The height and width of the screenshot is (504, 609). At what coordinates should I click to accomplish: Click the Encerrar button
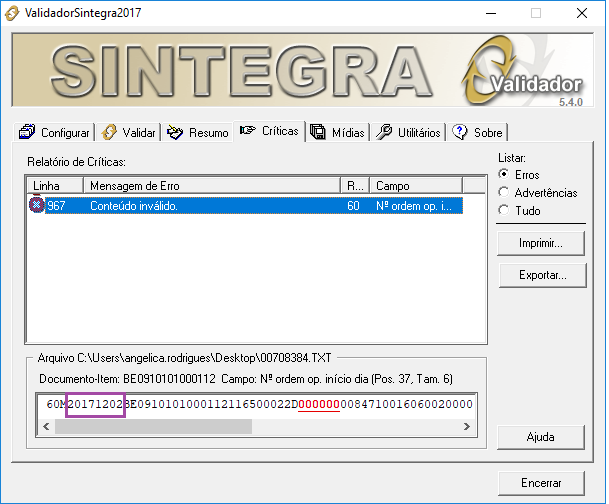click(x=541, y=483)
